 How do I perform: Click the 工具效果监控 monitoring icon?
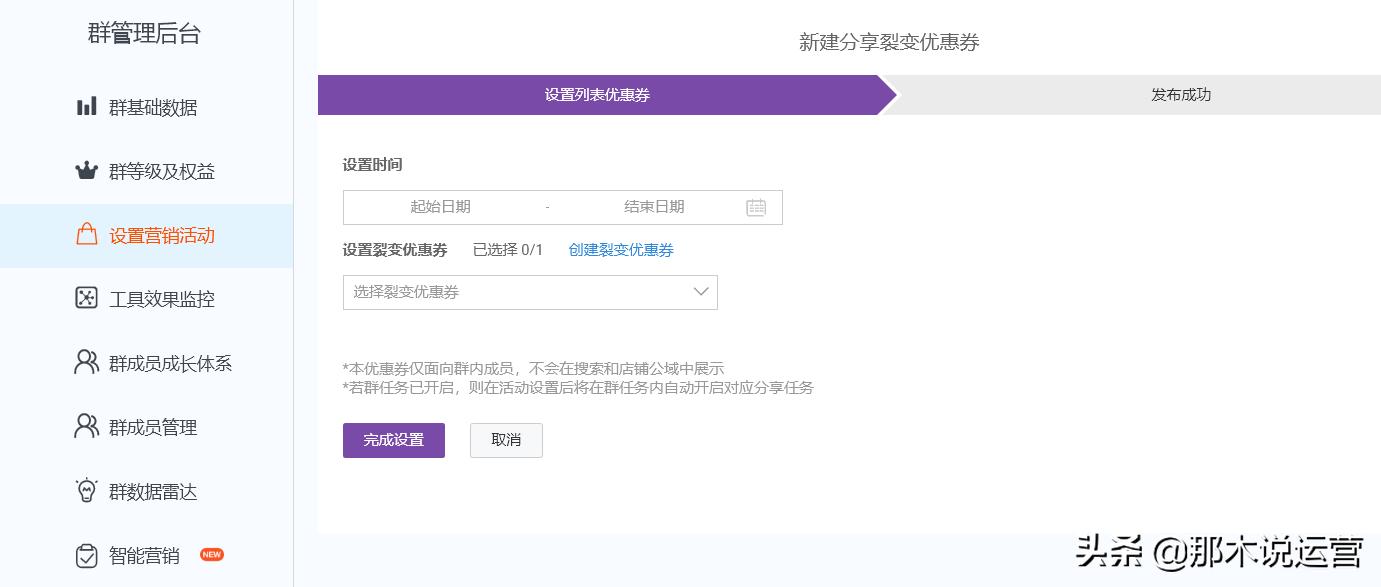[86, 298]
